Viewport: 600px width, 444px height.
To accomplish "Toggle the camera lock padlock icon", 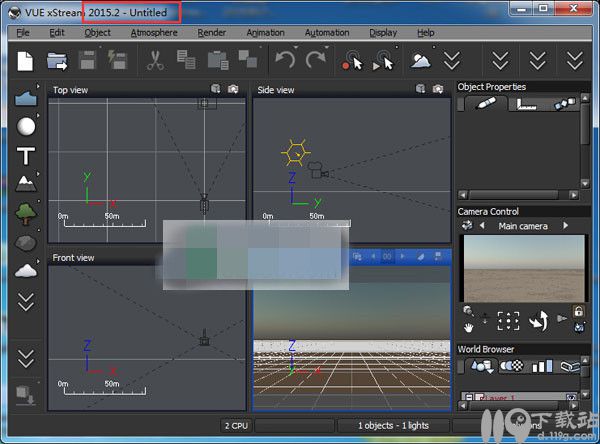I will point(579,311).
